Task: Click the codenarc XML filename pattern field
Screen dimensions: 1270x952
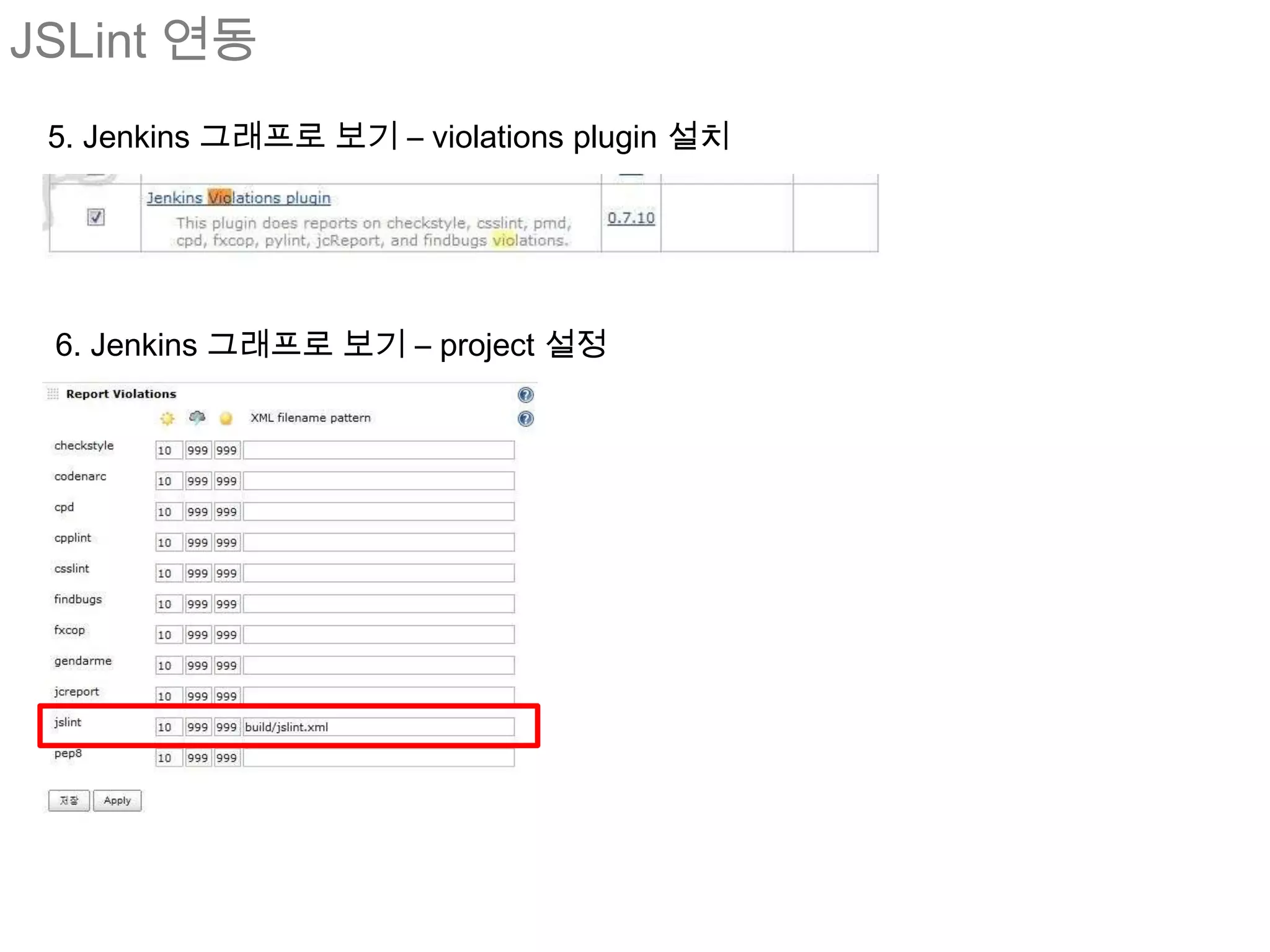Action: 378,481
